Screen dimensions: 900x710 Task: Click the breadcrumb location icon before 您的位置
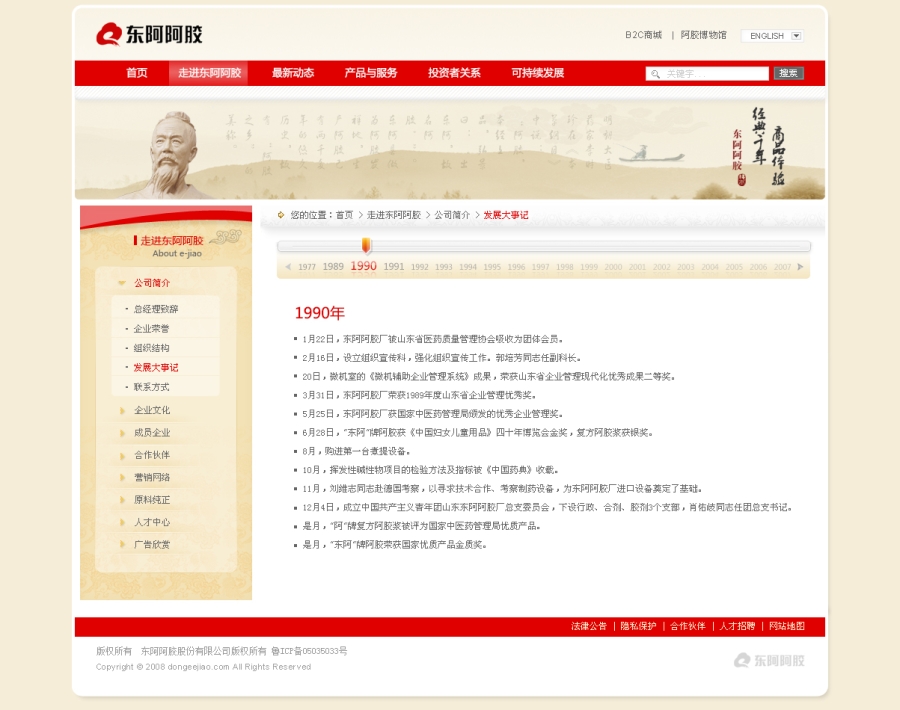pos(281,215)
